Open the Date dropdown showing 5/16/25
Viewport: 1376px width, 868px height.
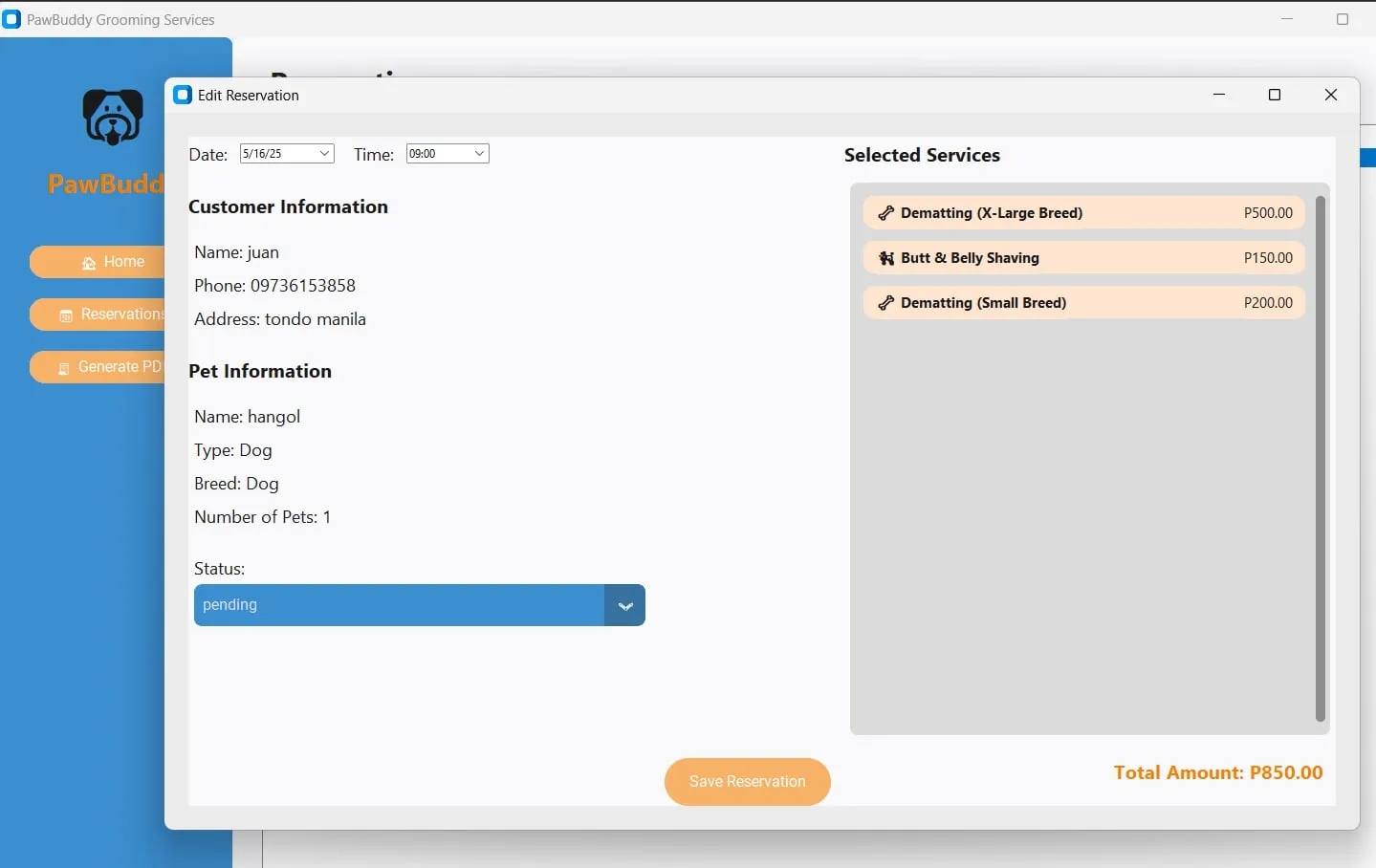point(287,154)
